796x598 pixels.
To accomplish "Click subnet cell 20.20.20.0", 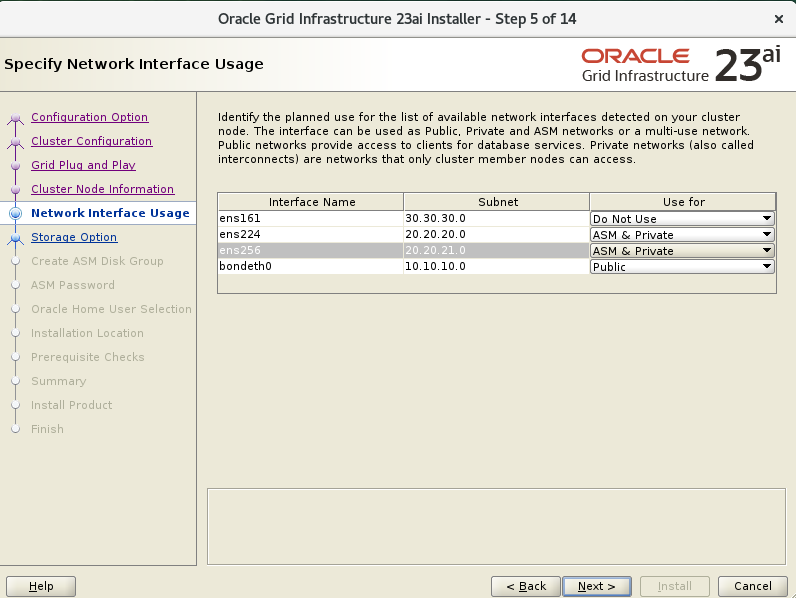I will [496, 235].
